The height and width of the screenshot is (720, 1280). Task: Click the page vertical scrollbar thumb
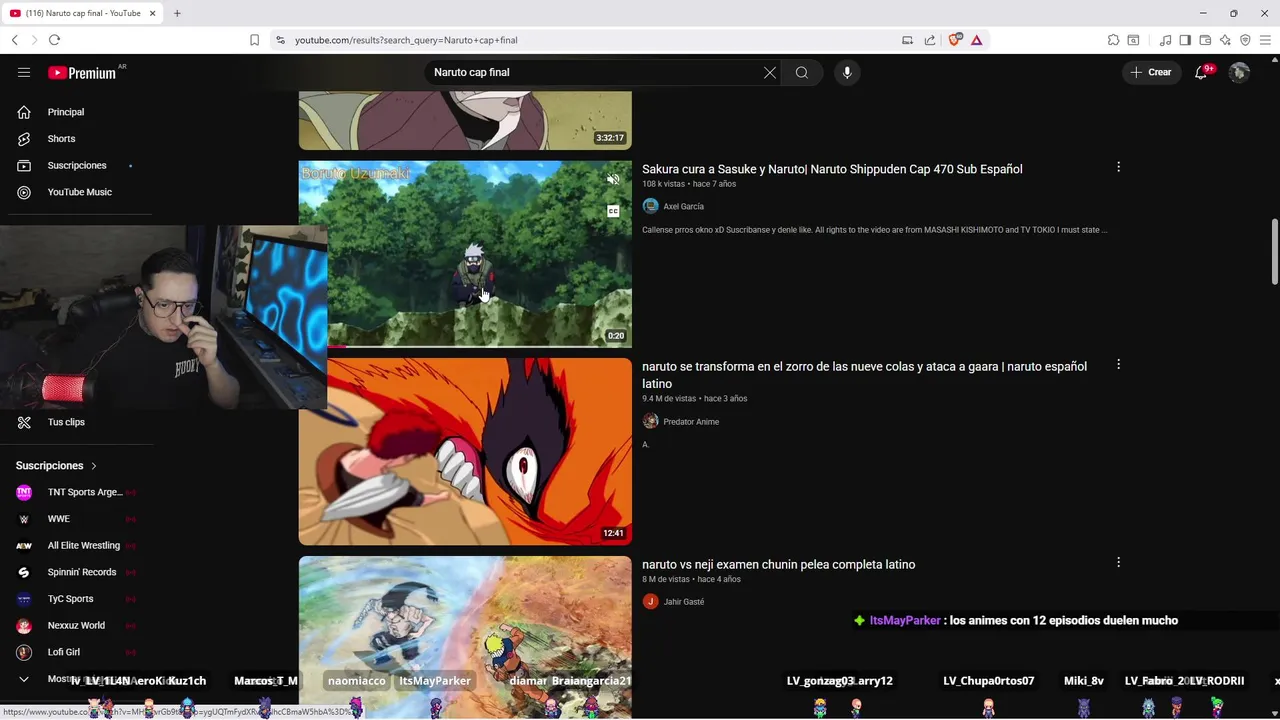coord(1274,251)
